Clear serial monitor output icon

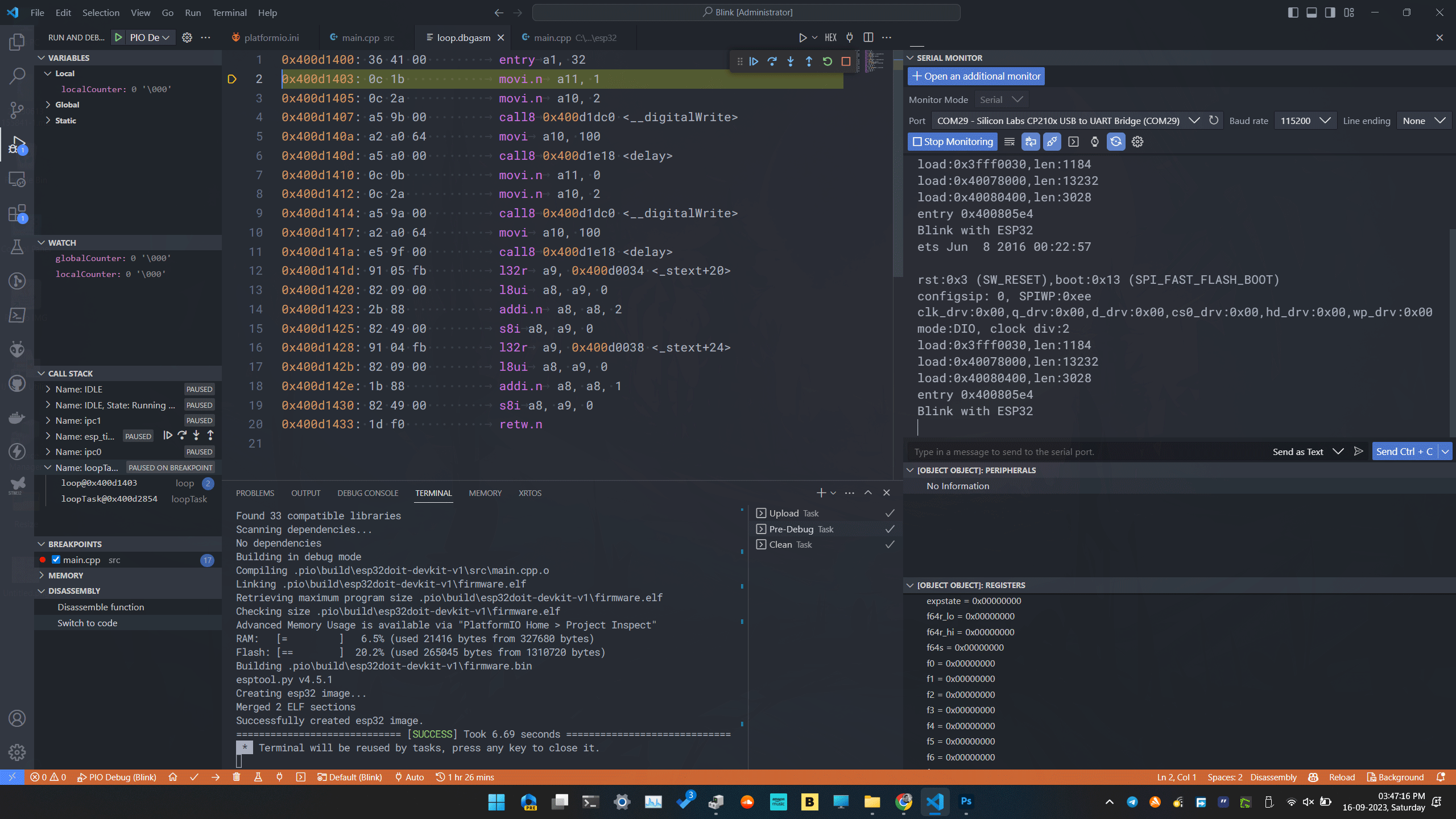[x=1010, y=142]
